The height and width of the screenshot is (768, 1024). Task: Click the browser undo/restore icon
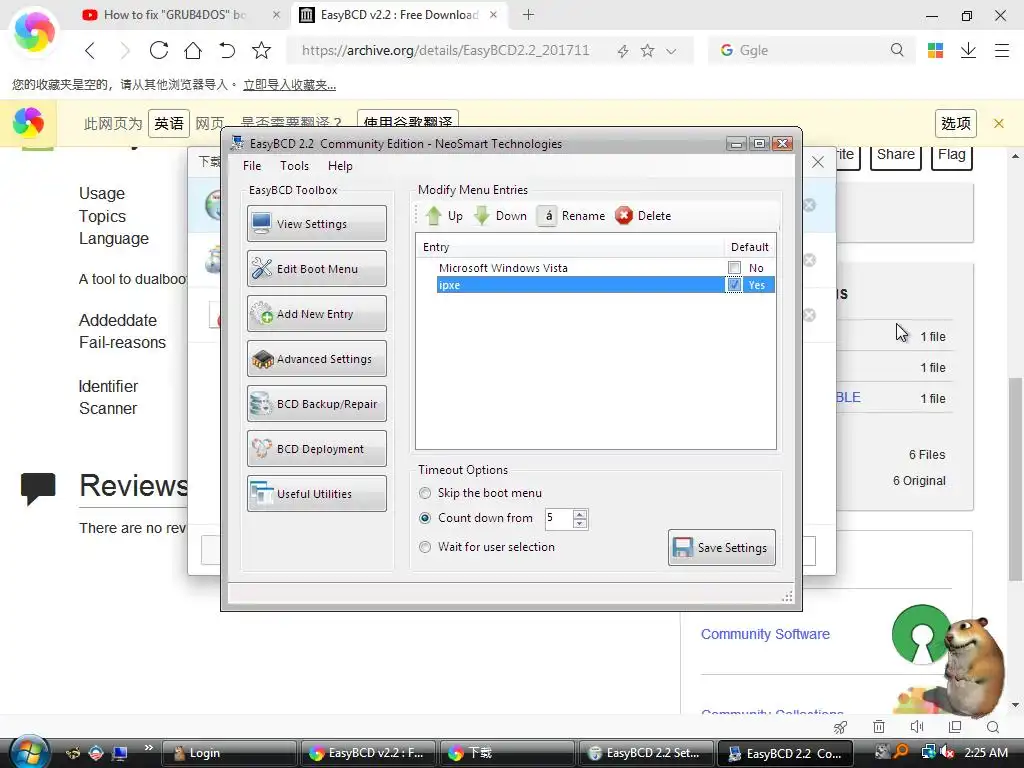coord(227,50)
